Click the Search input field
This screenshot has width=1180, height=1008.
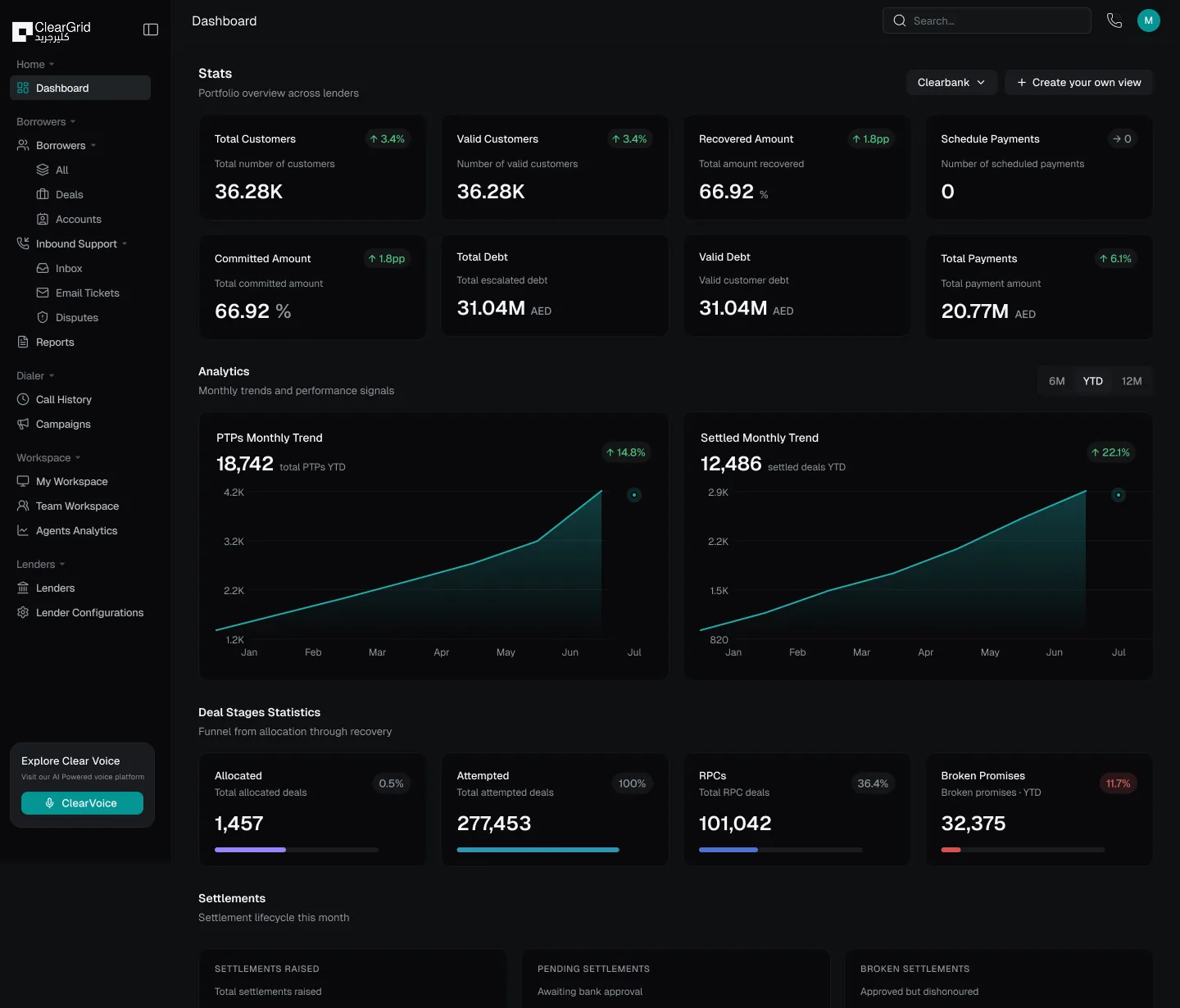987,20
